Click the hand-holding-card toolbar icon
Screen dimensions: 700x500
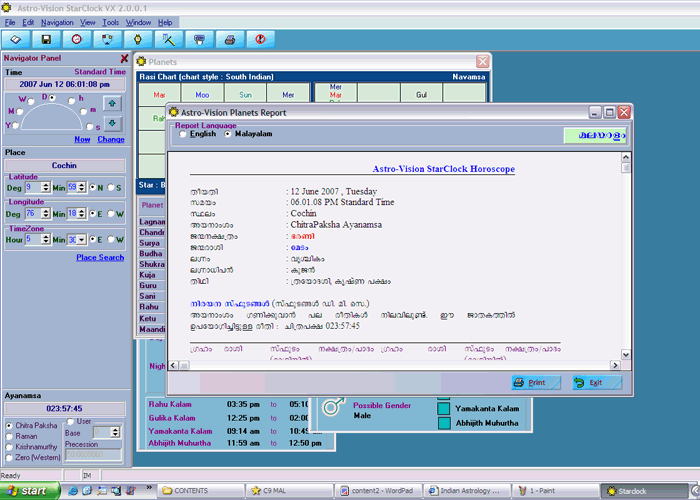(x=199, y=40)
